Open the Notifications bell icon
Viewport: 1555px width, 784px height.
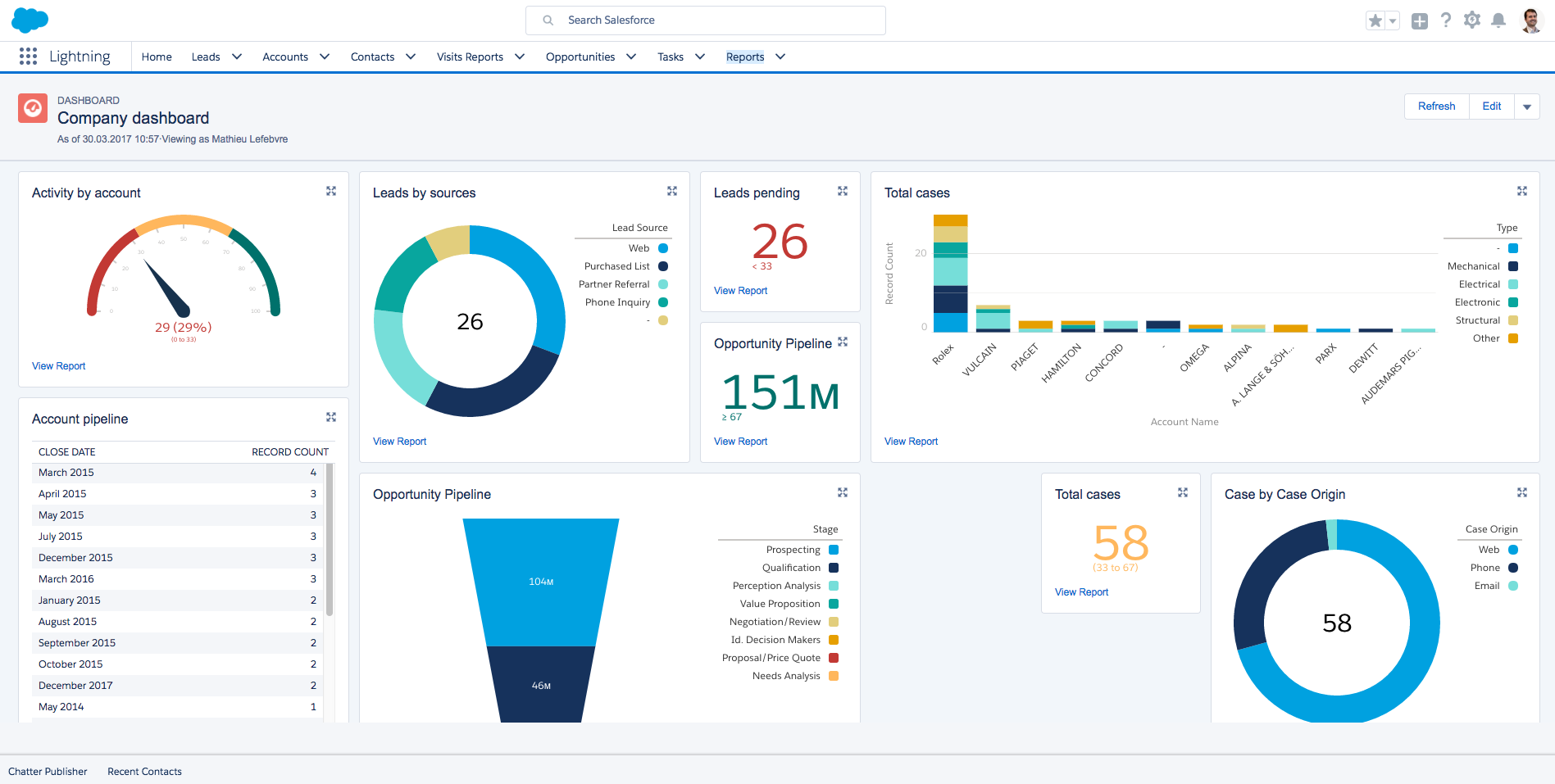point(1498,20)
